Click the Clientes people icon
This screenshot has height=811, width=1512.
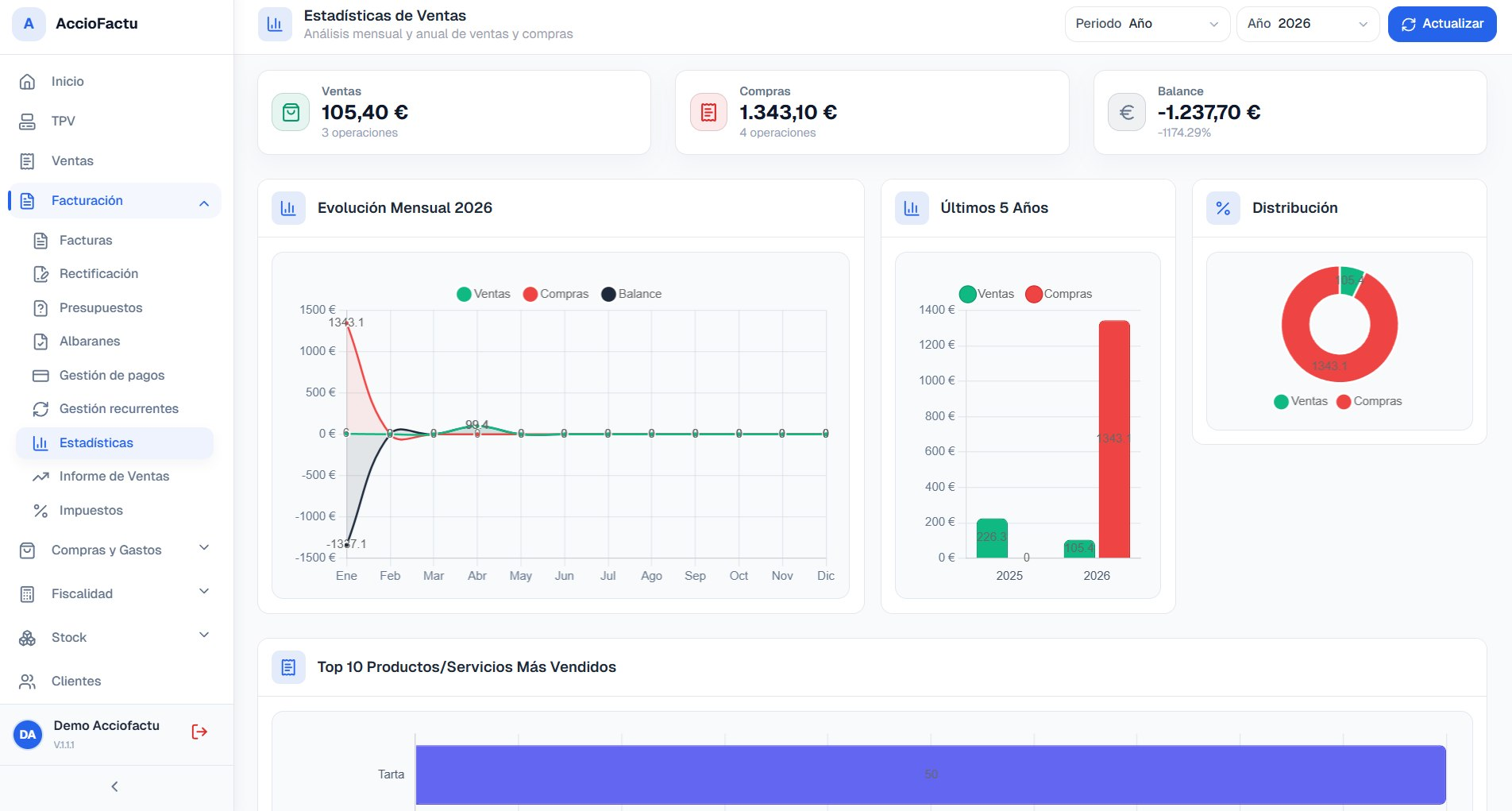(x=27, y=681)
